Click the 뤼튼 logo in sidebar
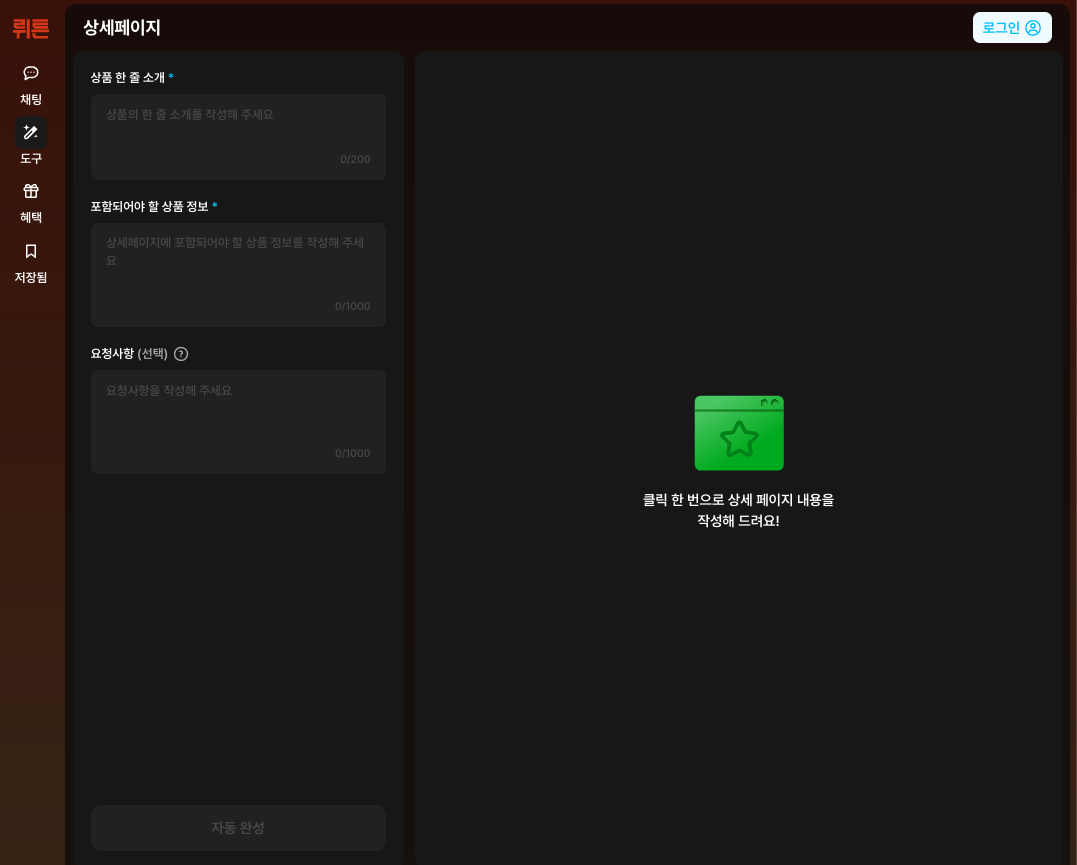Viewport: 1077px width, 865px height. pyautogui.click(x=31, y=28)
